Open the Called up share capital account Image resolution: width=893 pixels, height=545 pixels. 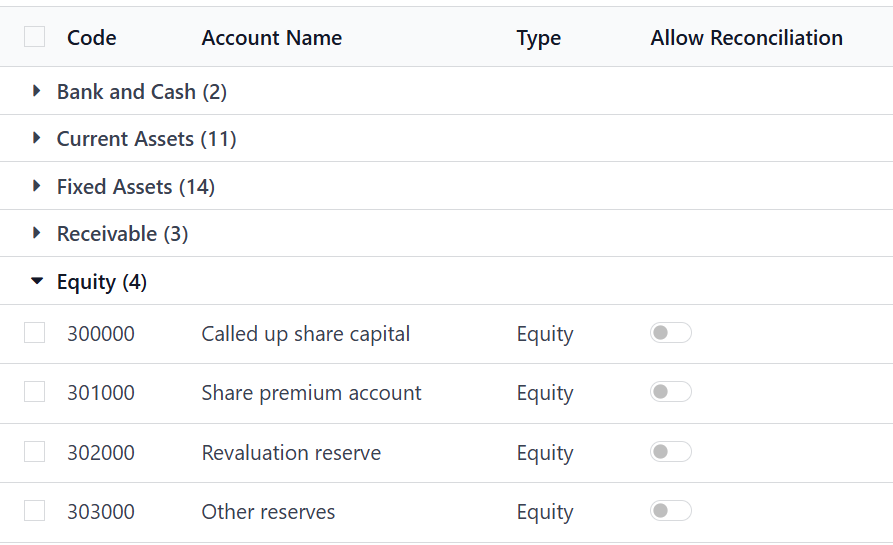(306, 334)
